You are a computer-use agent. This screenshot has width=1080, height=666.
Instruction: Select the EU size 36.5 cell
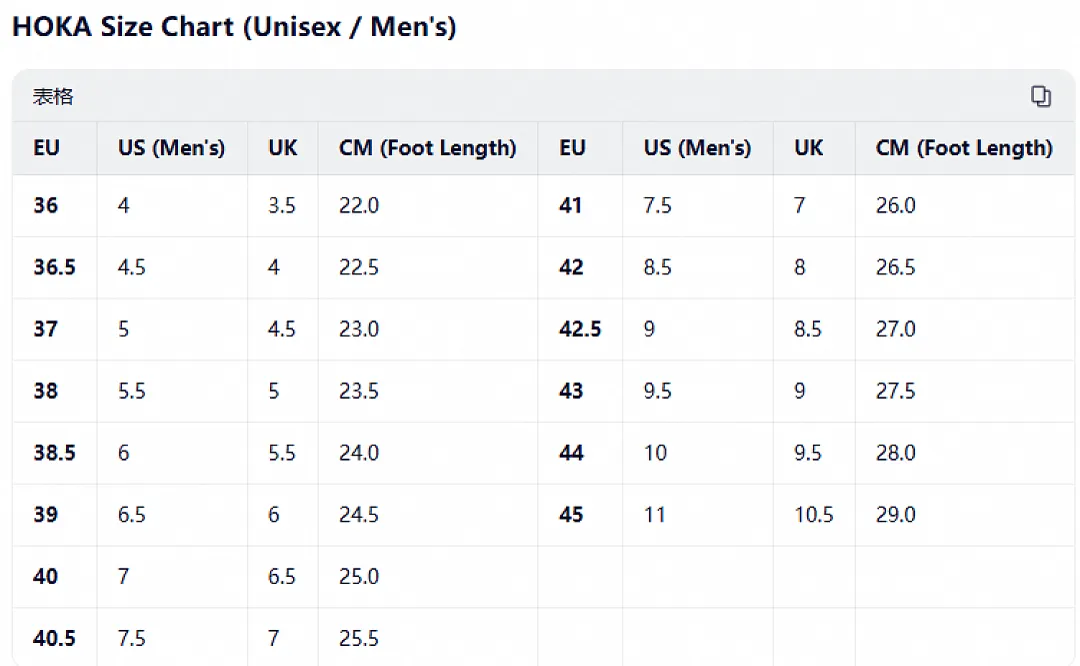pos(54,267)
